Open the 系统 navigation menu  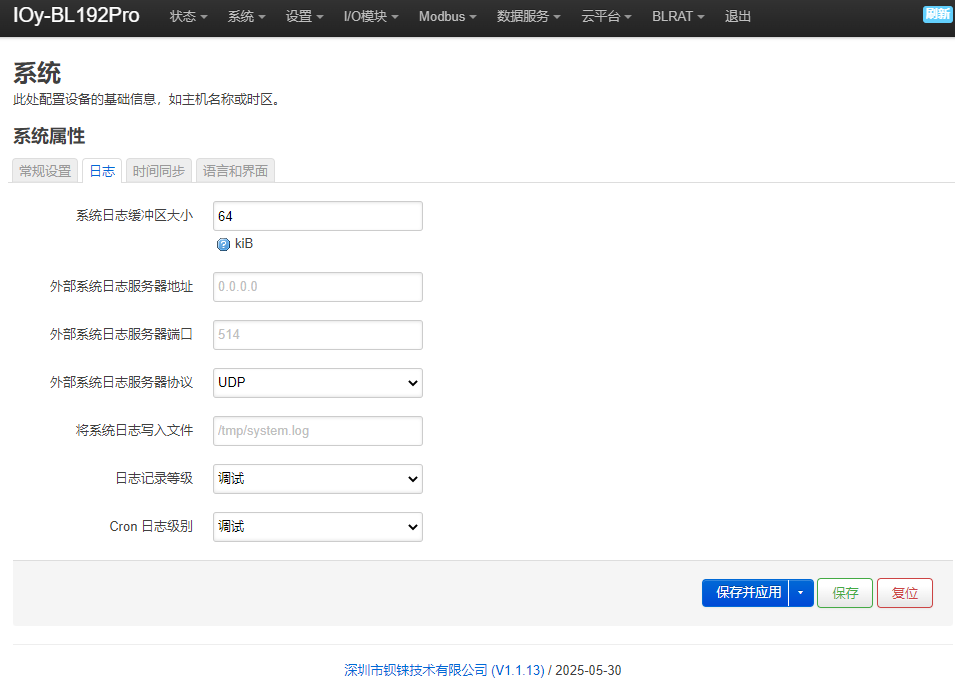247,16
